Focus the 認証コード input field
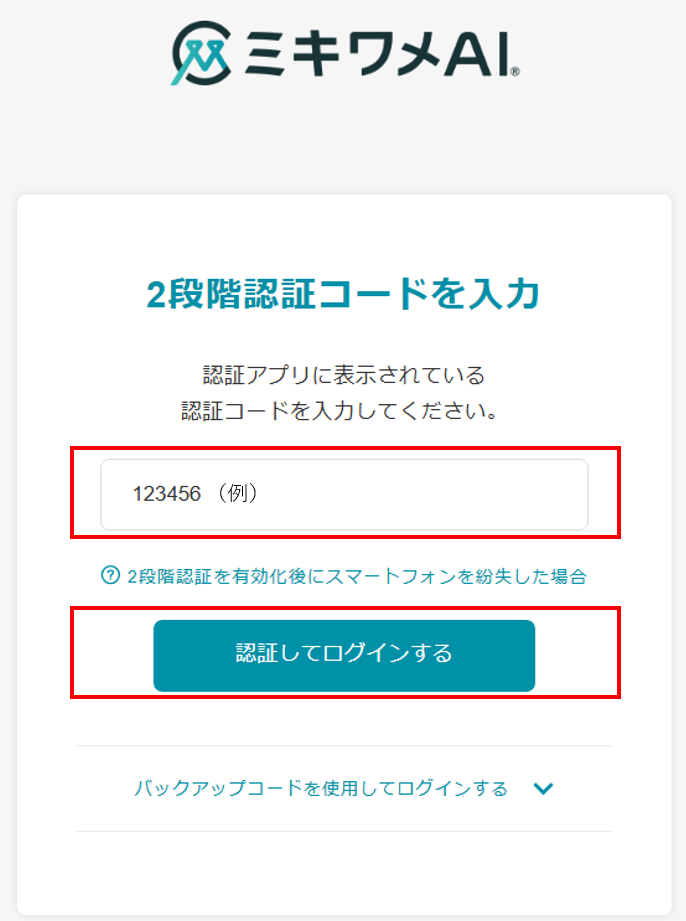This screenshot has width=686, height=921. 344,494
